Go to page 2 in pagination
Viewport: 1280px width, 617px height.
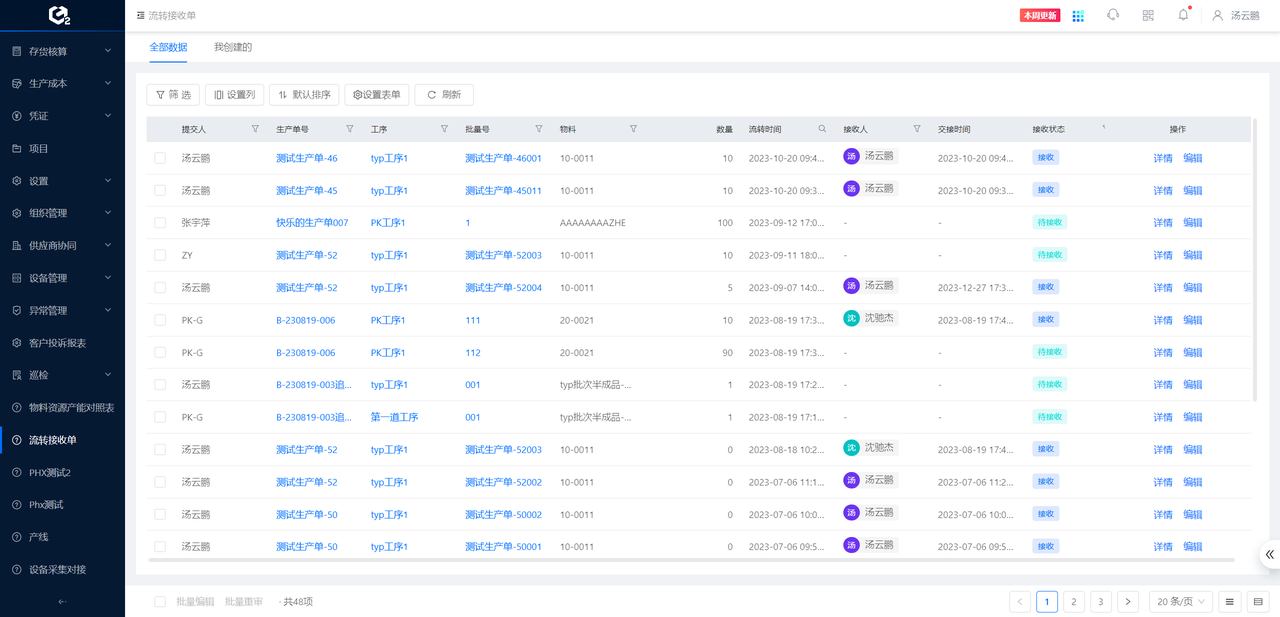tap(1073, 601)
